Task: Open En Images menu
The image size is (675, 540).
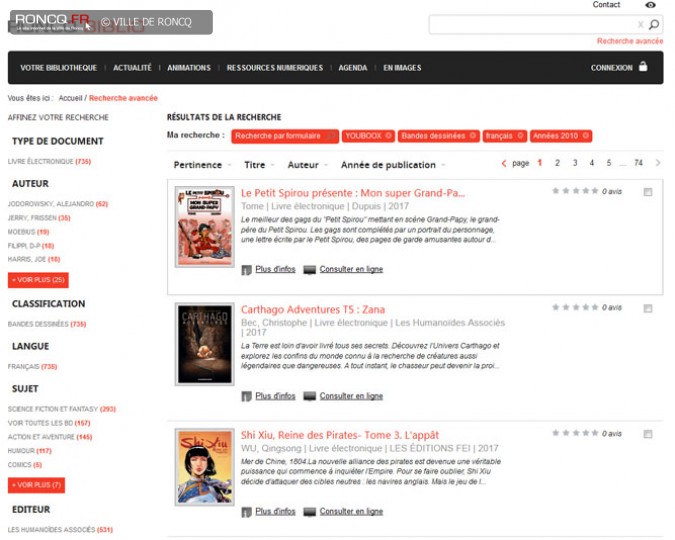Action: point(402,68)
